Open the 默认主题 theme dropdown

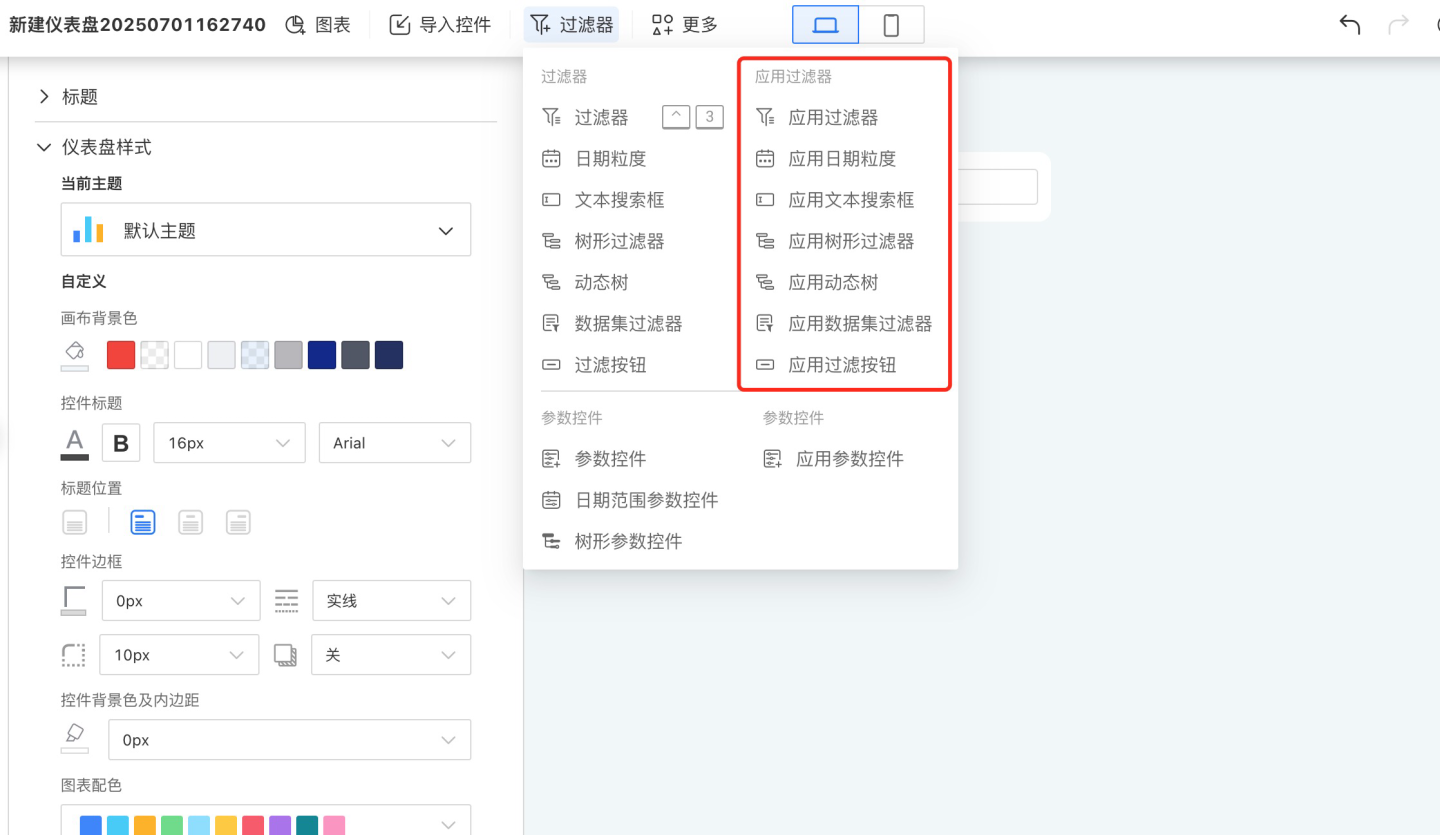click(266, 230)
